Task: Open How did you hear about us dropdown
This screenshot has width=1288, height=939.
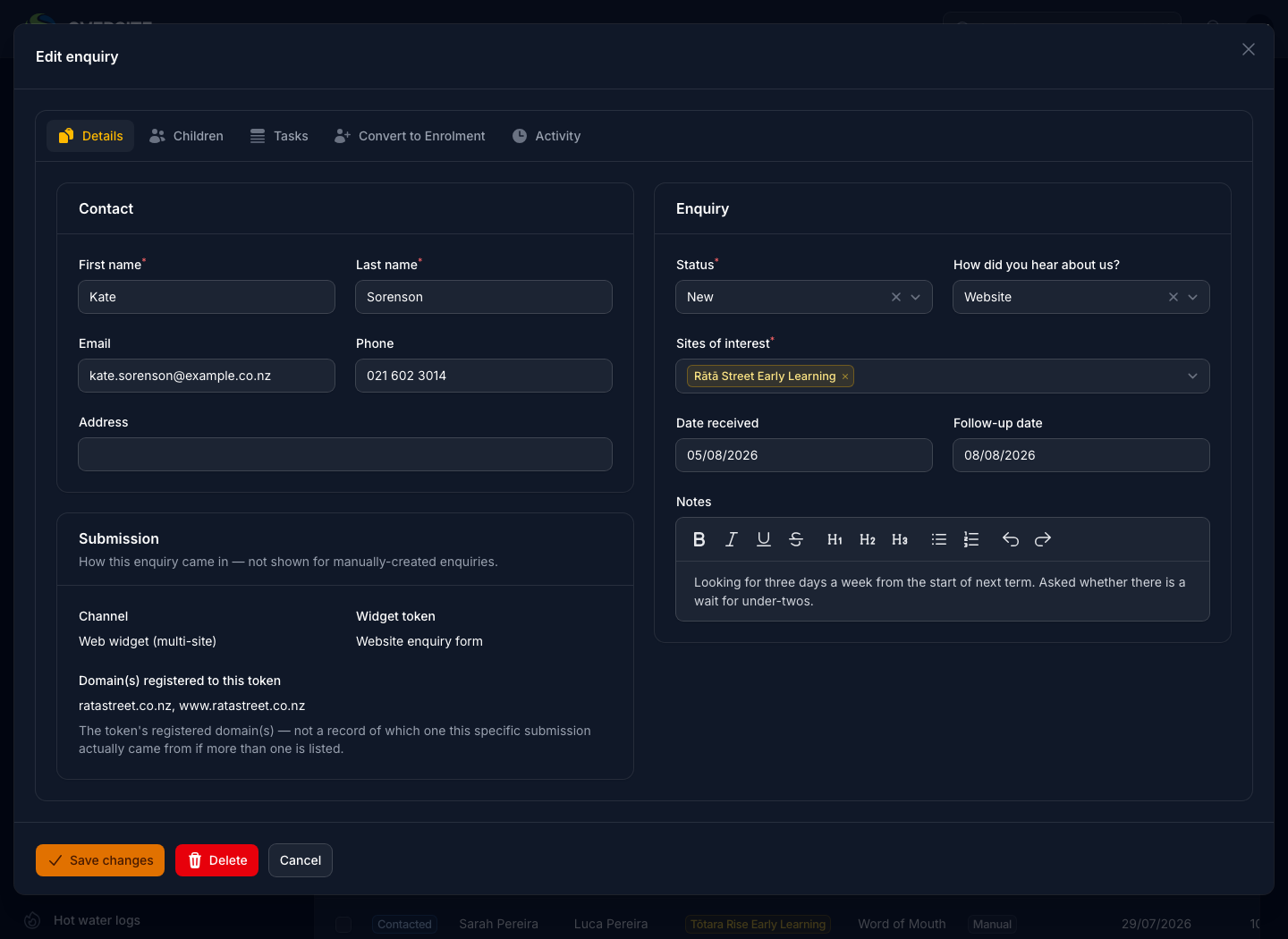Action: tap(1193, 297)
